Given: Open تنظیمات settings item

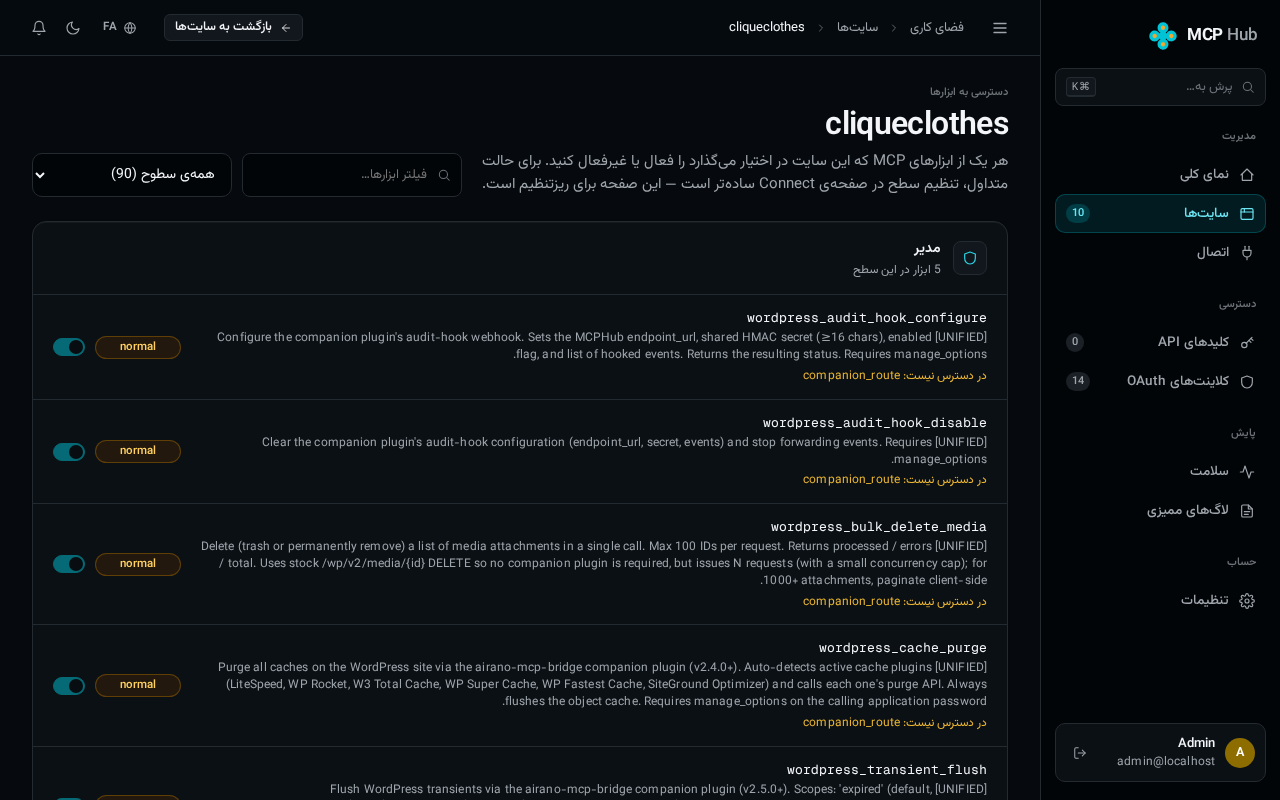Looking at the screenshot, I should 1160,600.
